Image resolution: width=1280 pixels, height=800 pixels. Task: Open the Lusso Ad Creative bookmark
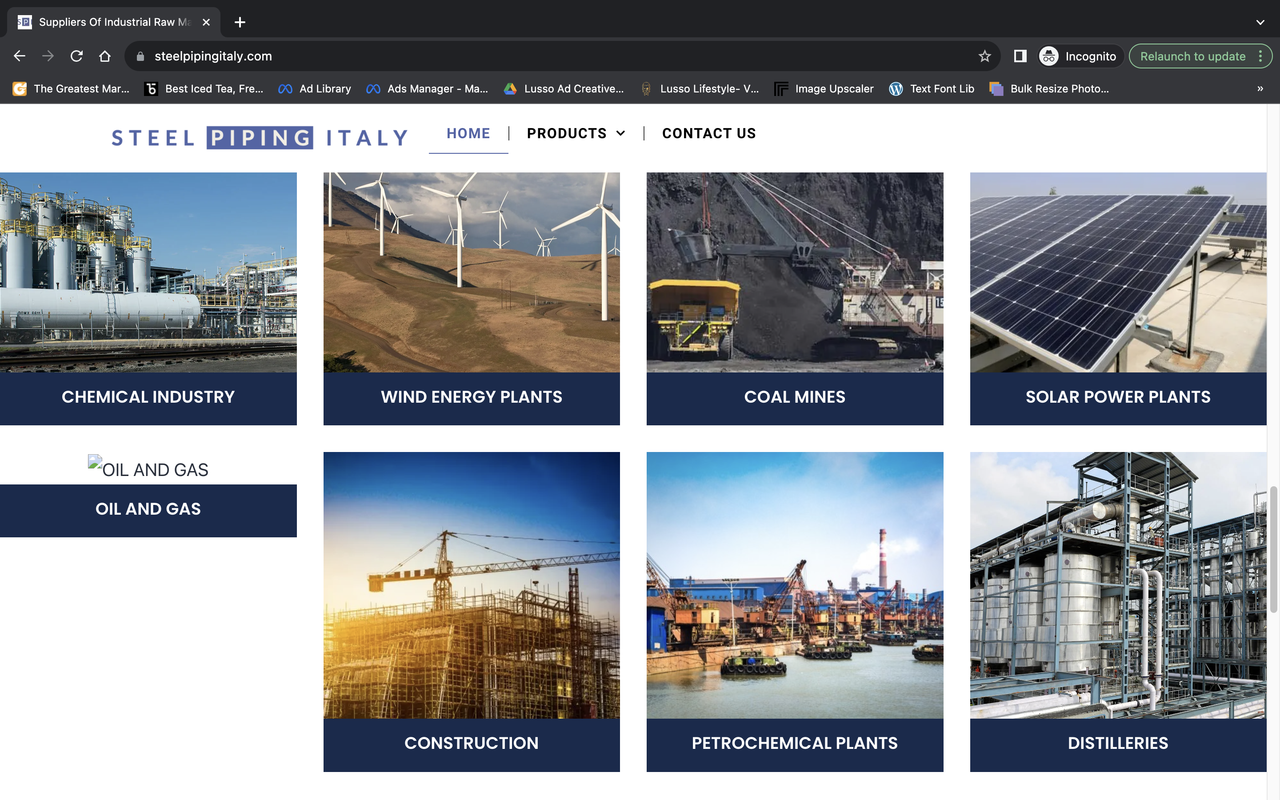(563, 89)
